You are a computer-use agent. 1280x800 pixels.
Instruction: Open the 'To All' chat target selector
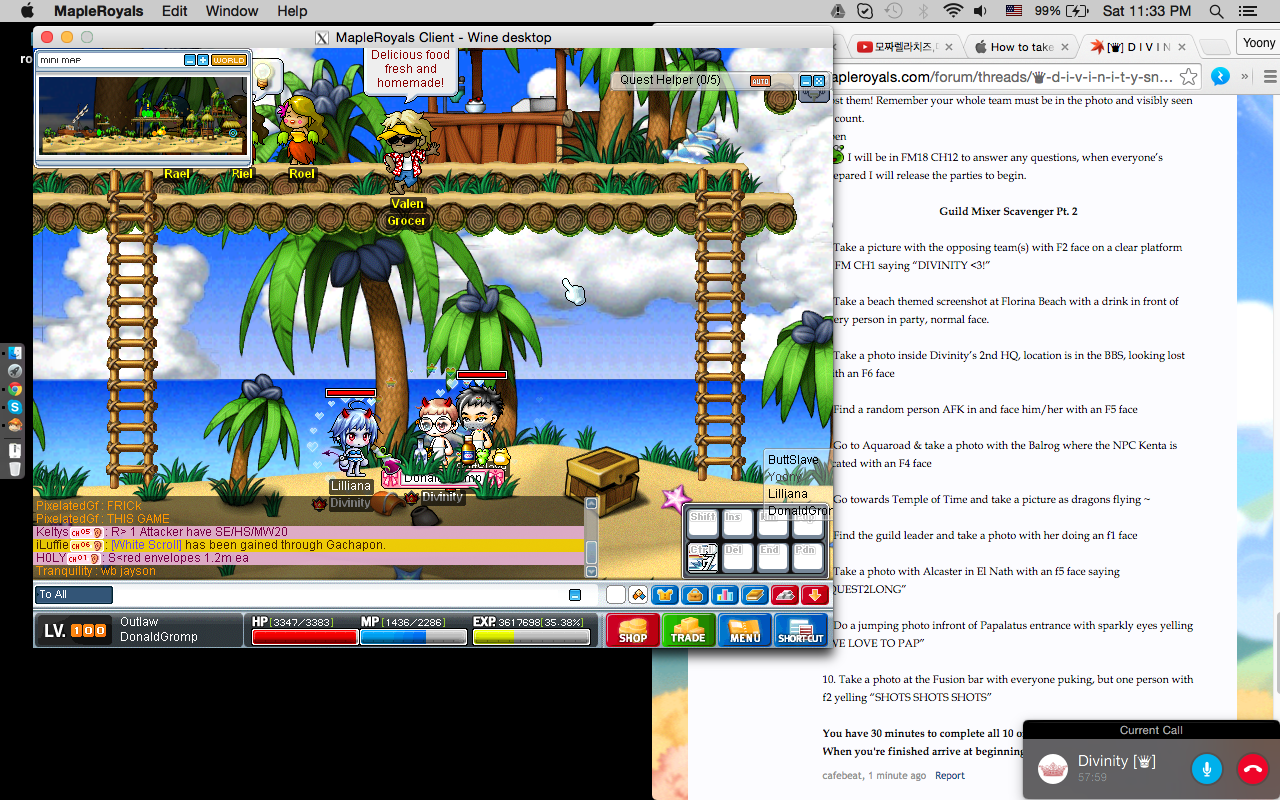[x=73, y=595]
